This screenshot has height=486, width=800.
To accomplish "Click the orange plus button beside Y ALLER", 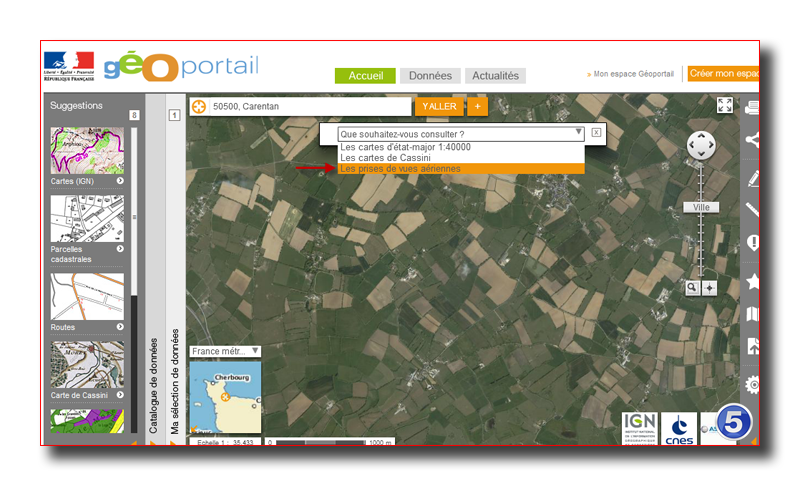I will point(478,107).
